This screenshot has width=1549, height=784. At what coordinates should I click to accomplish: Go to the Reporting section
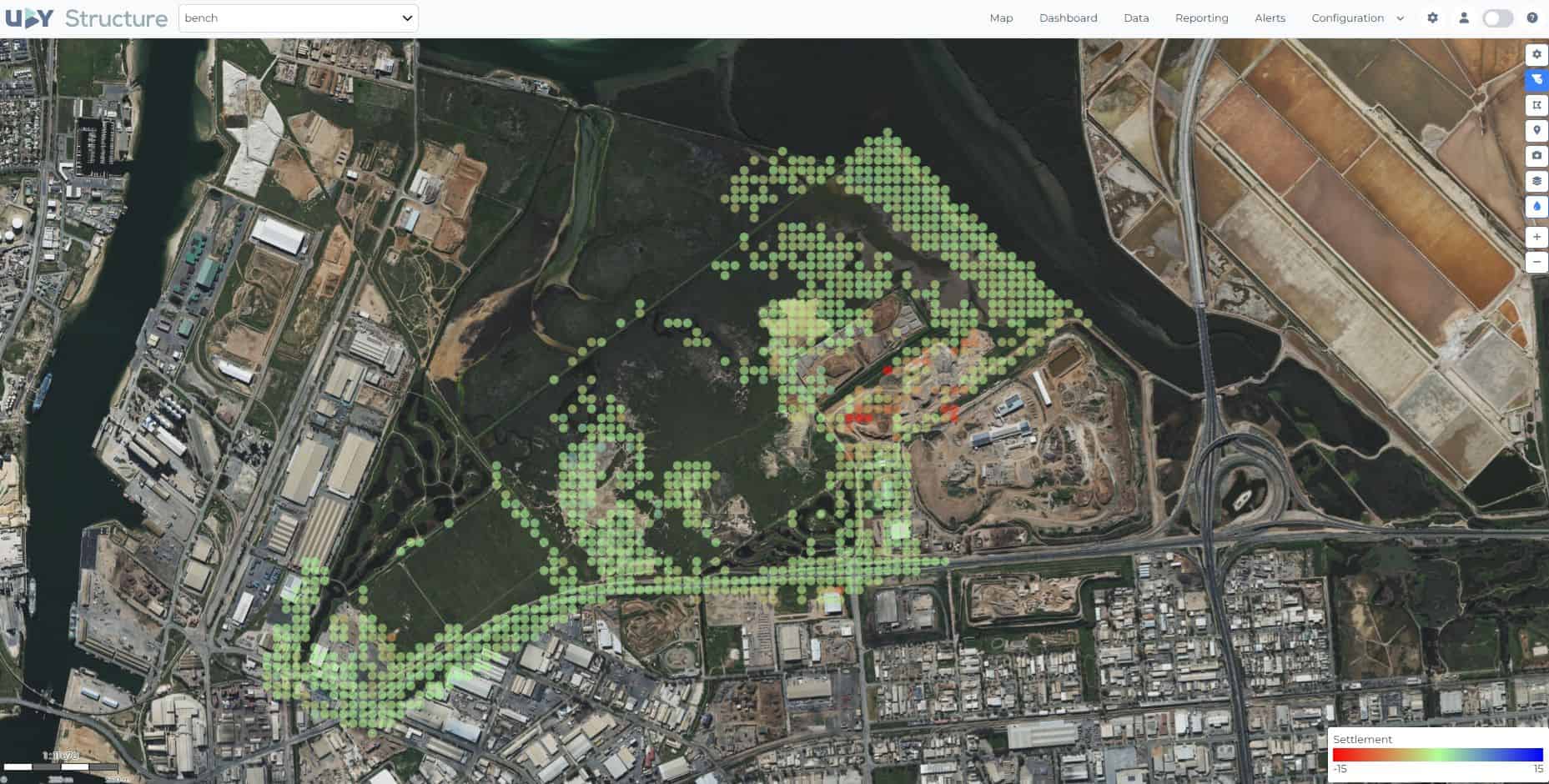point(1201,18)
